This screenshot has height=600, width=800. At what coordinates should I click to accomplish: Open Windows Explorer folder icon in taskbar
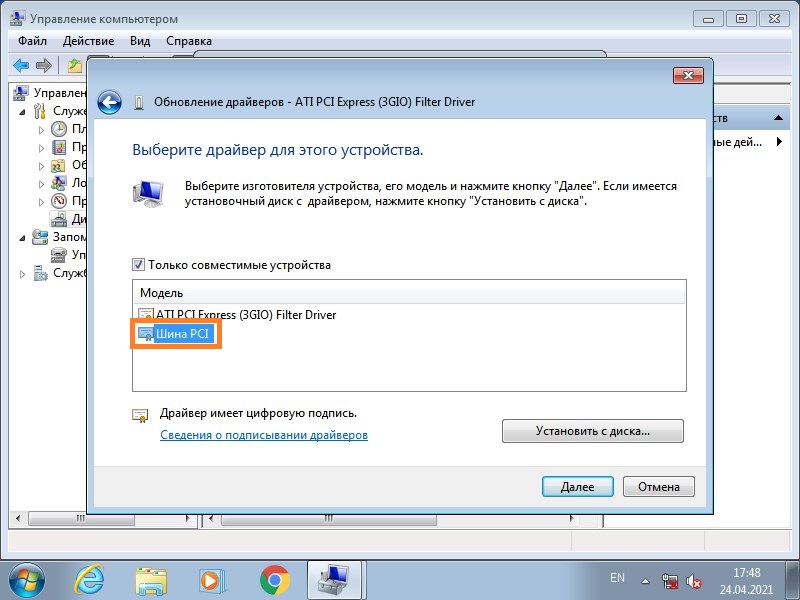click(x=151, y=578)
